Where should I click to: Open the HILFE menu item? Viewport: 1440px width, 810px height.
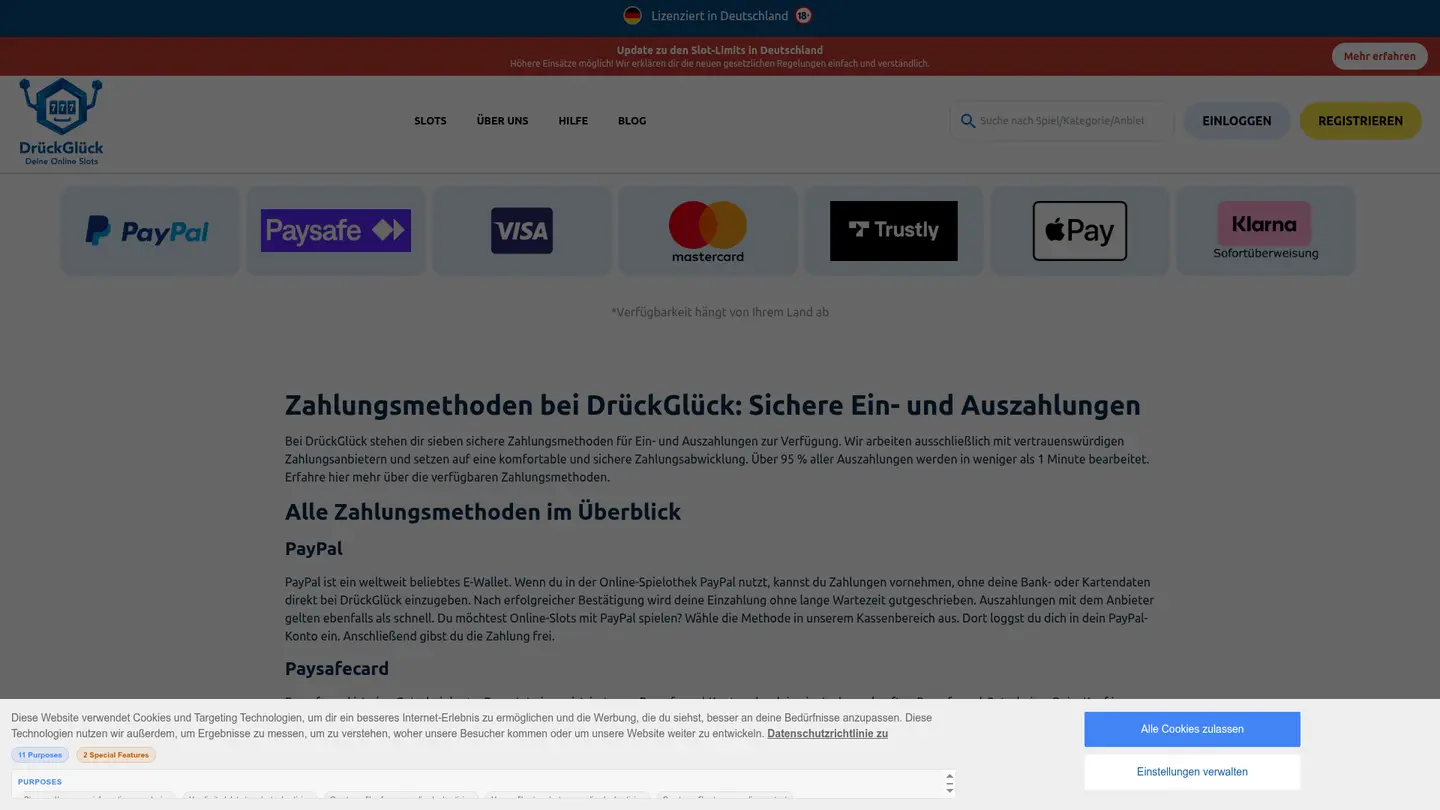(573, 121)
